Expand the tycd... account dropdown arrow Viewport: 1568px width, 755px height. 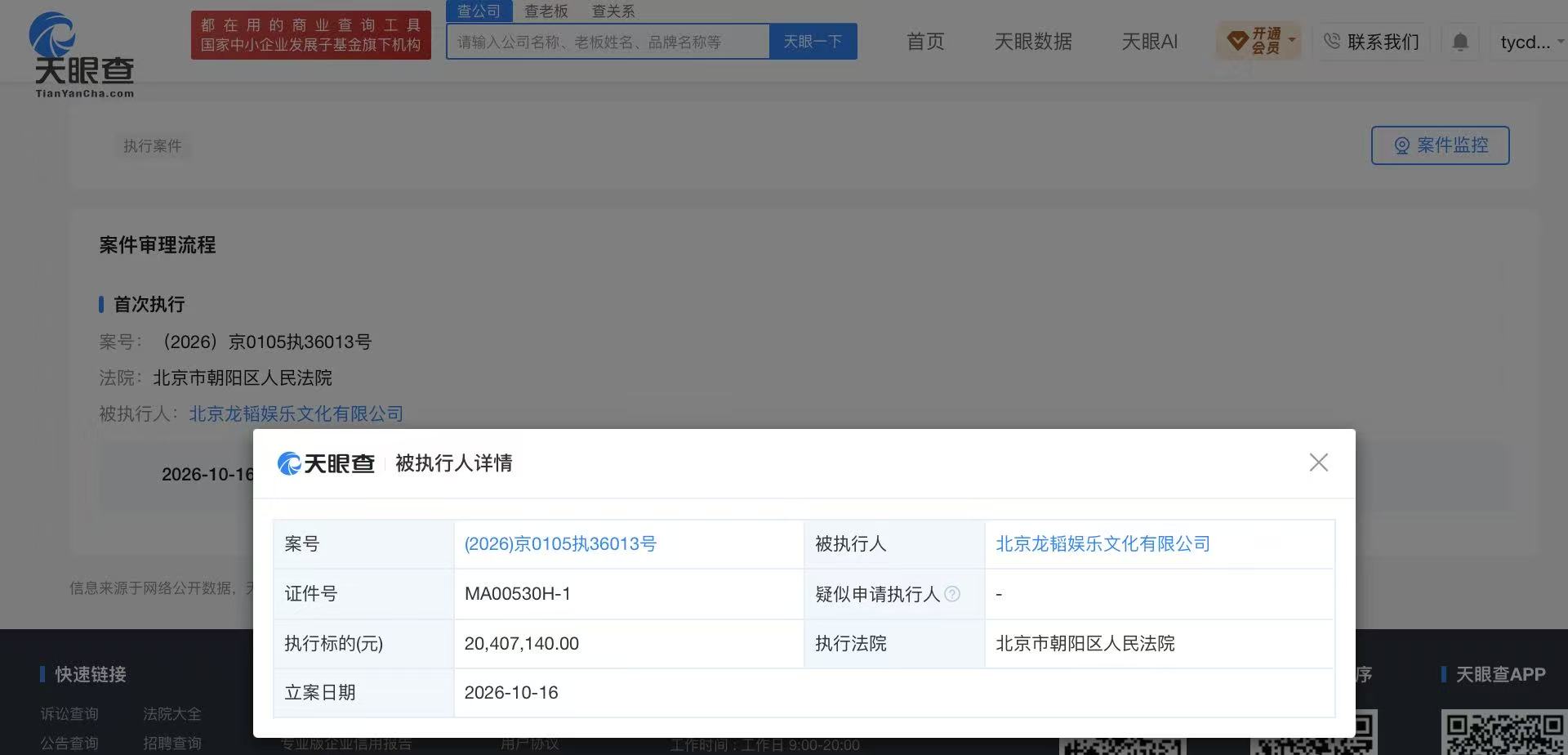click(1560, 41)
